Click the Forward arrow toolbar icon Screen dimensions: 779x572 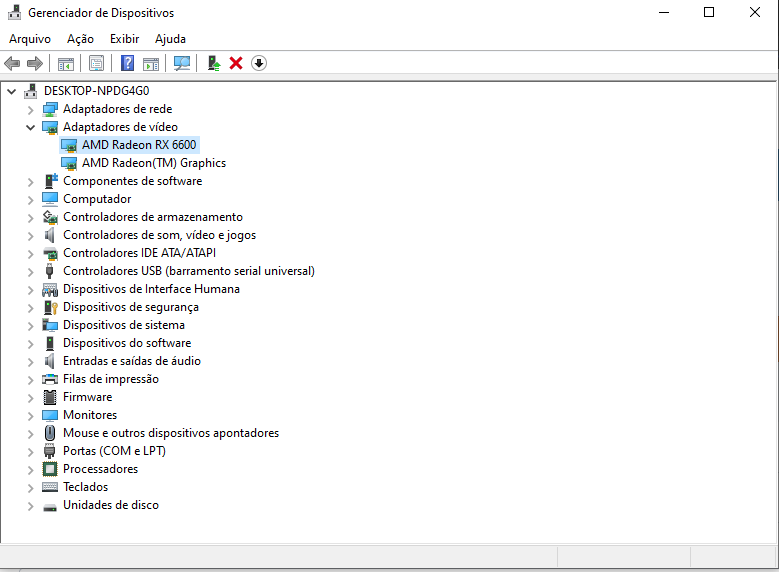[35, 63]
